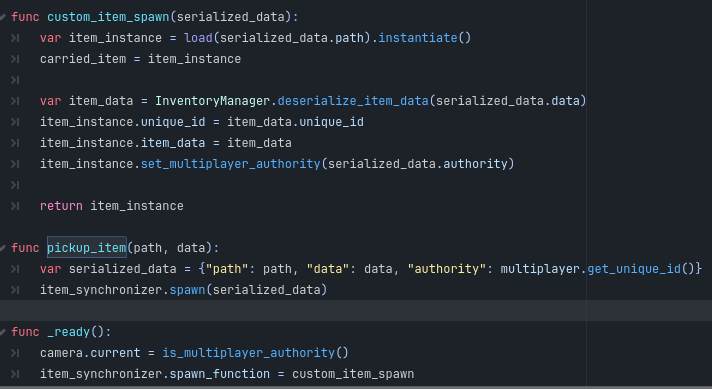Click the load keyword on line two

pyautogui.click(x=198, y=38)
